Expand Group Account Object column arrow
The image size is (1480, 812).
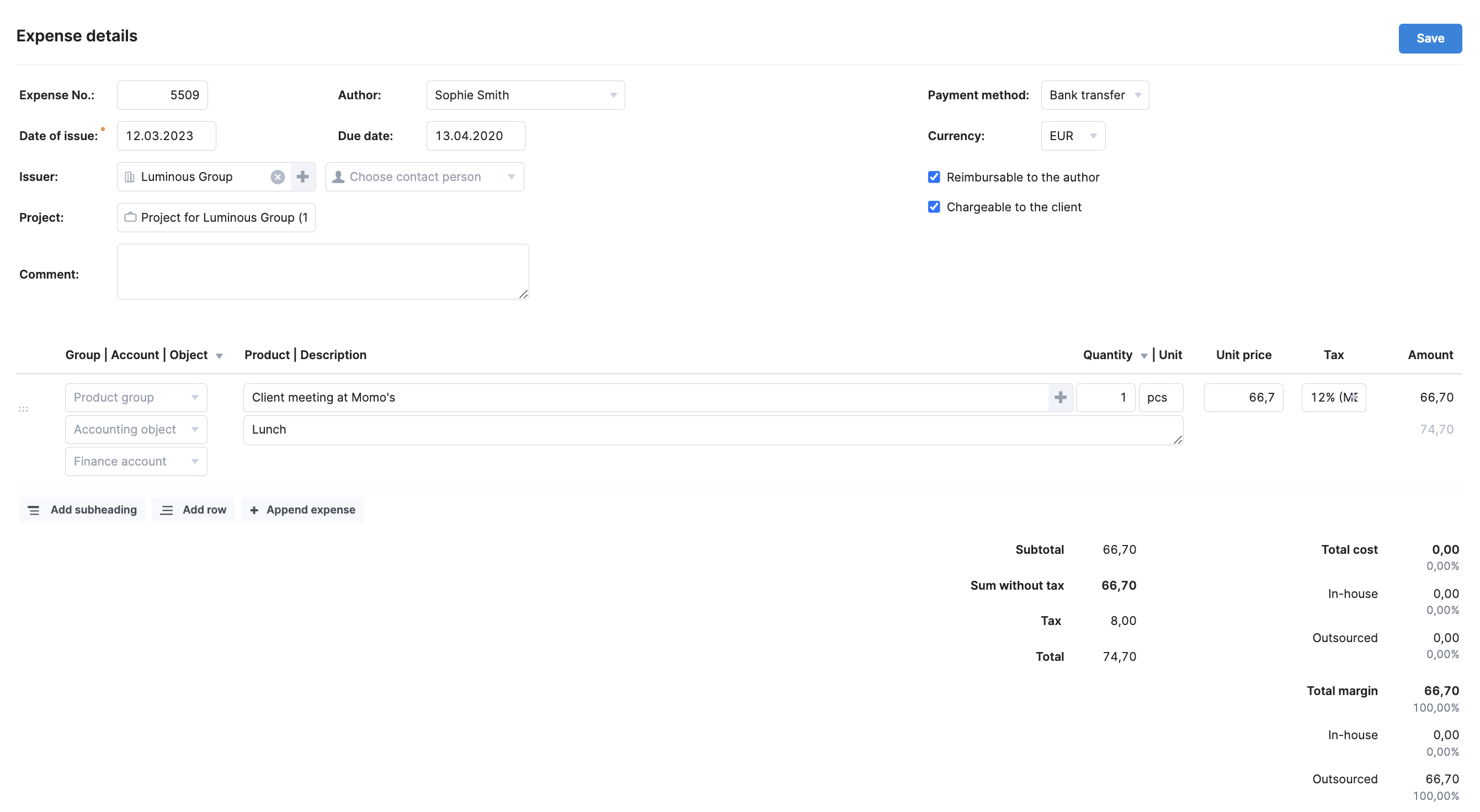point(219,356)
